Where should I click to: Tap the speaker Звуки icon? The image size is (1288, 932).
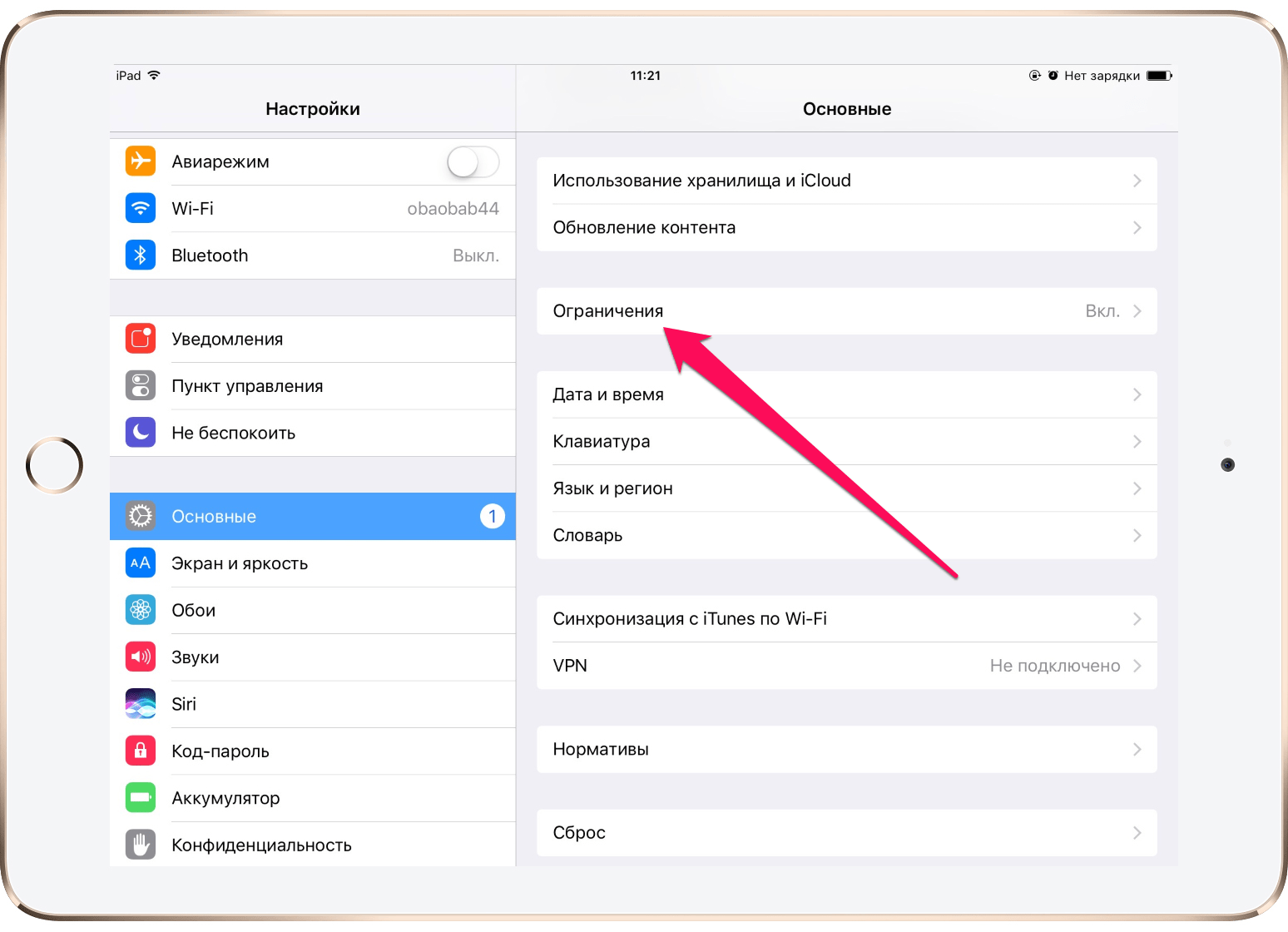(141, 657)
